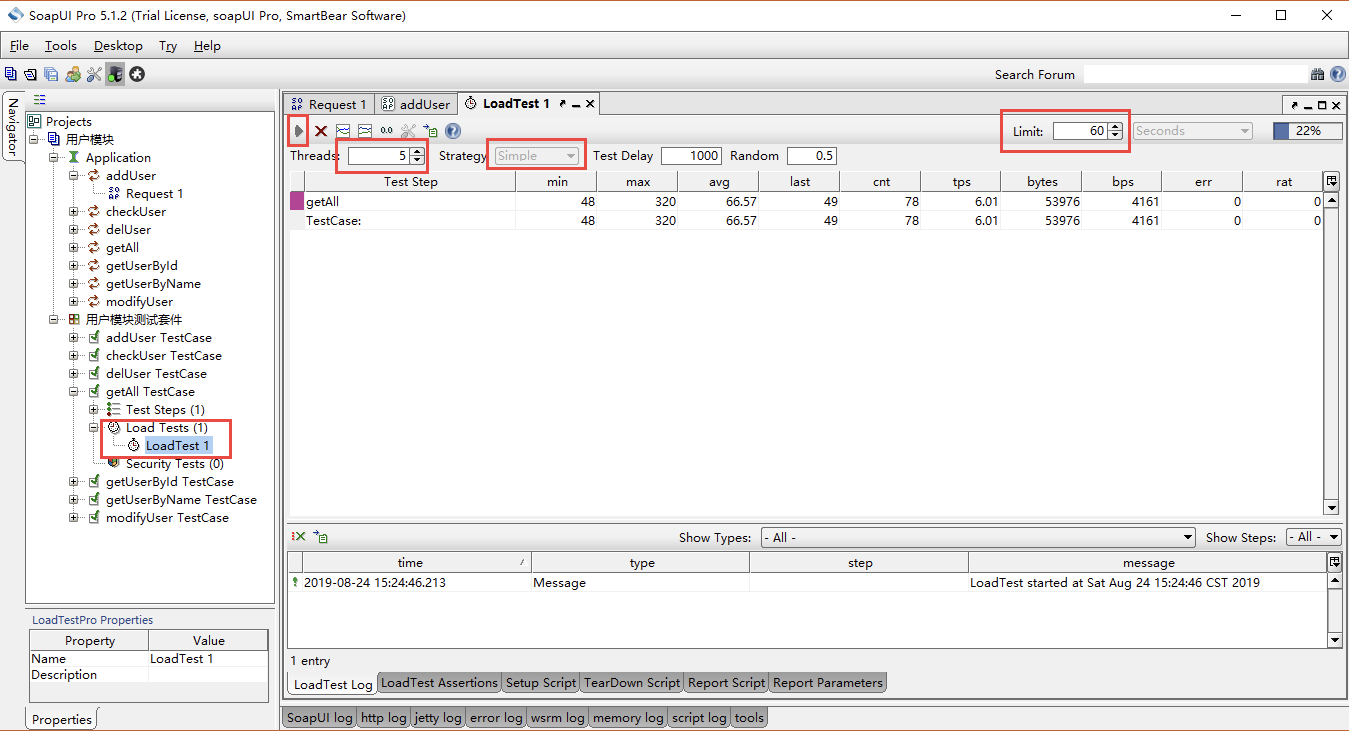Open the Strategy dropdown
The height and width of the screenshot is (731, 1349).
coord(537,156)
